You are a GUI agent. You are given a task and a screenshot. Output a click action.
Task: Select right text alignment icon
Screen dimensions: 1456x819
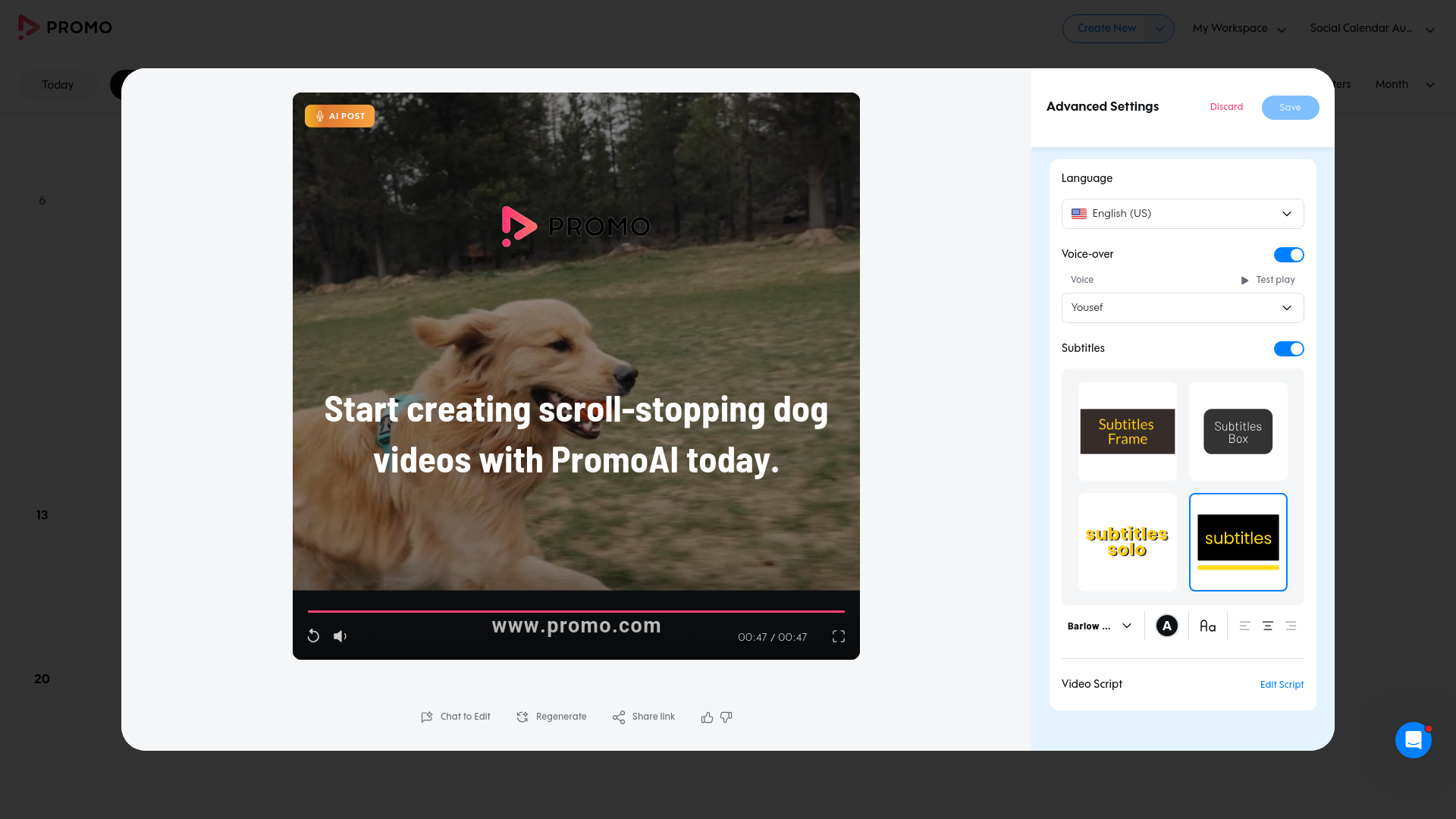point(1291,626)
